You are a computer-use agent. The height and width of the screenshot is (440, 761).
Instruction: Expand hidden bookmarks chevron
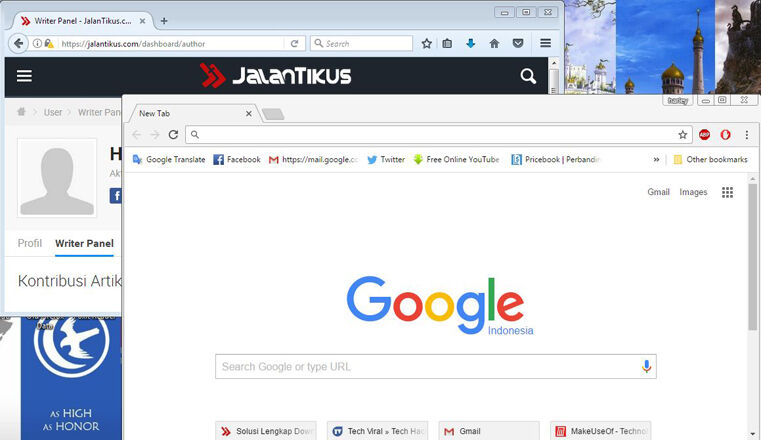(x=656, y=160)
